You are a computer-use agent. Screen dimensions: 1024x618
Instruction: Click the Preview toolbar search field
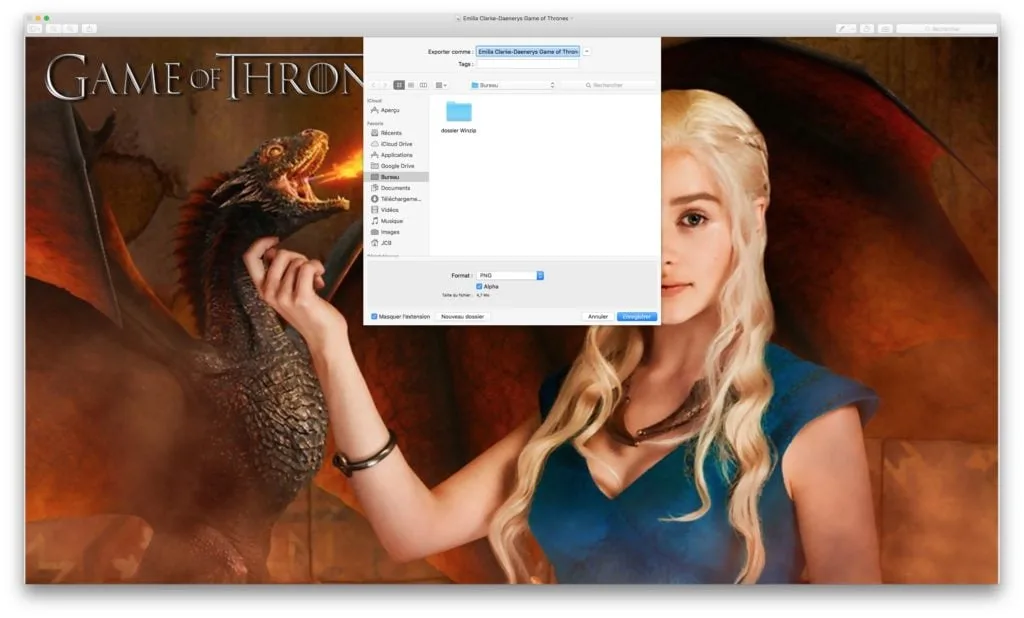click(946, 29)
